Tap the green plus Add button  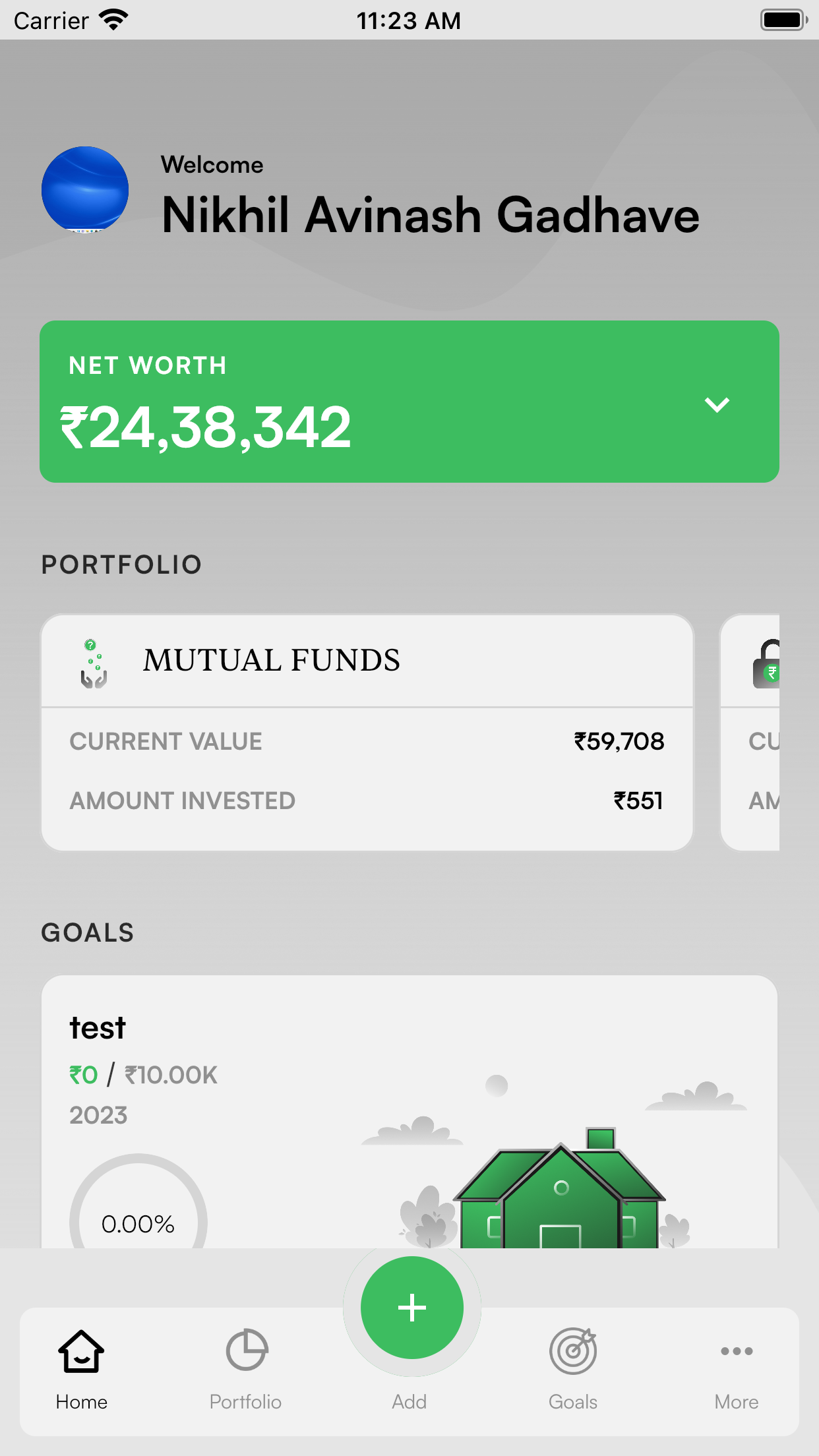coord(412,1308)
